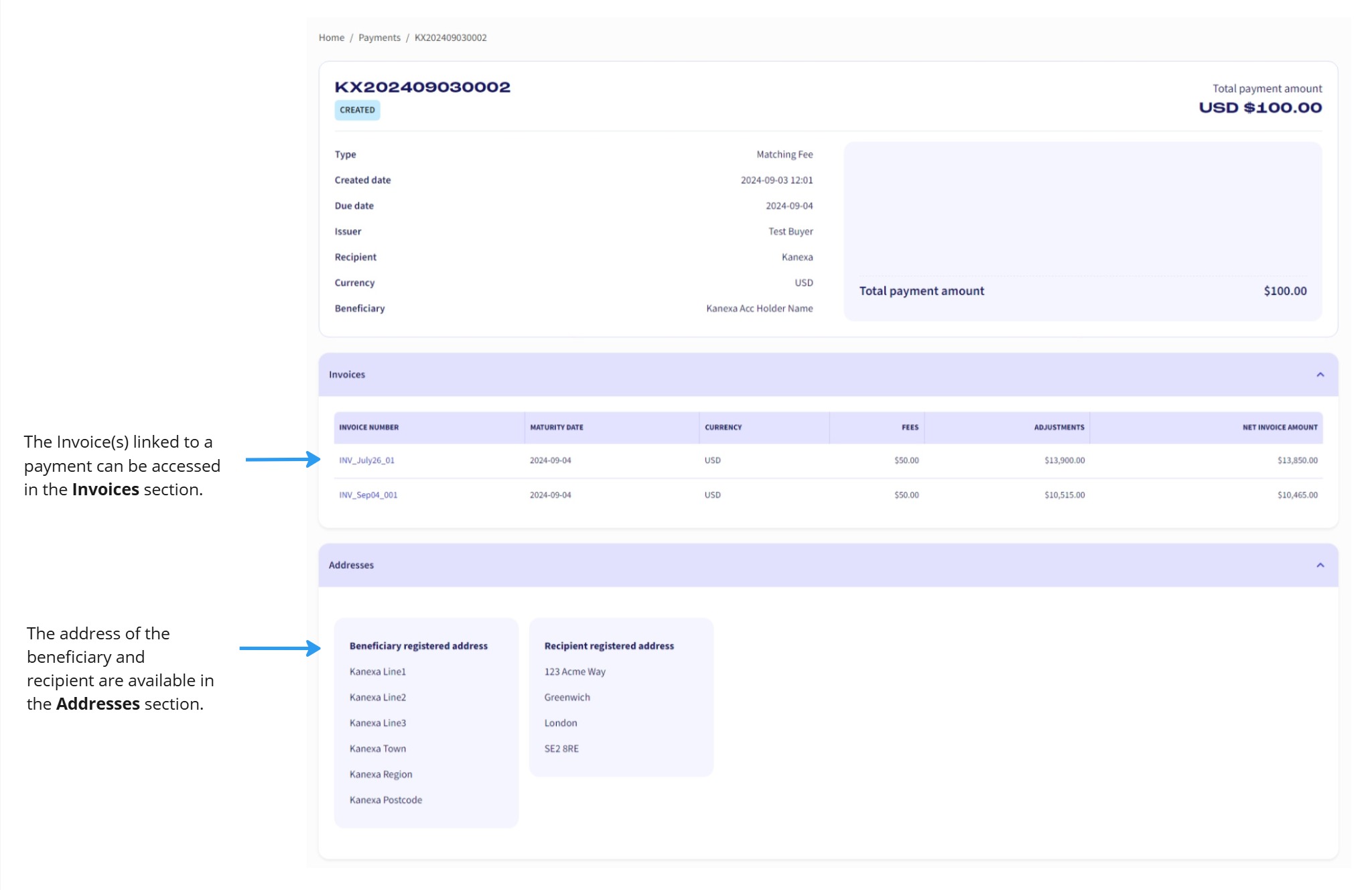The height and width of the screenshot is (890, 1372).
Task: Click the Addresses section header bar
Action: point(737,565)
